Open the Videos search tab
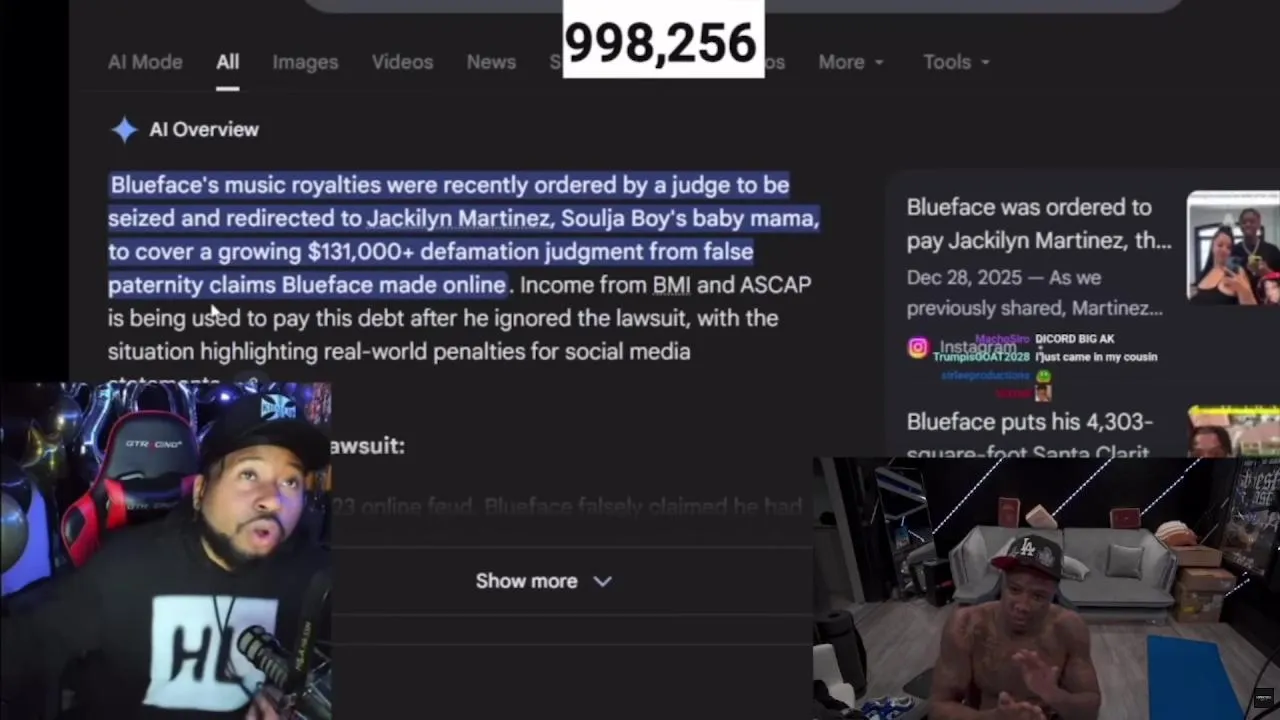The width and height of the screenshot is (1280, 720). point(402,62)
